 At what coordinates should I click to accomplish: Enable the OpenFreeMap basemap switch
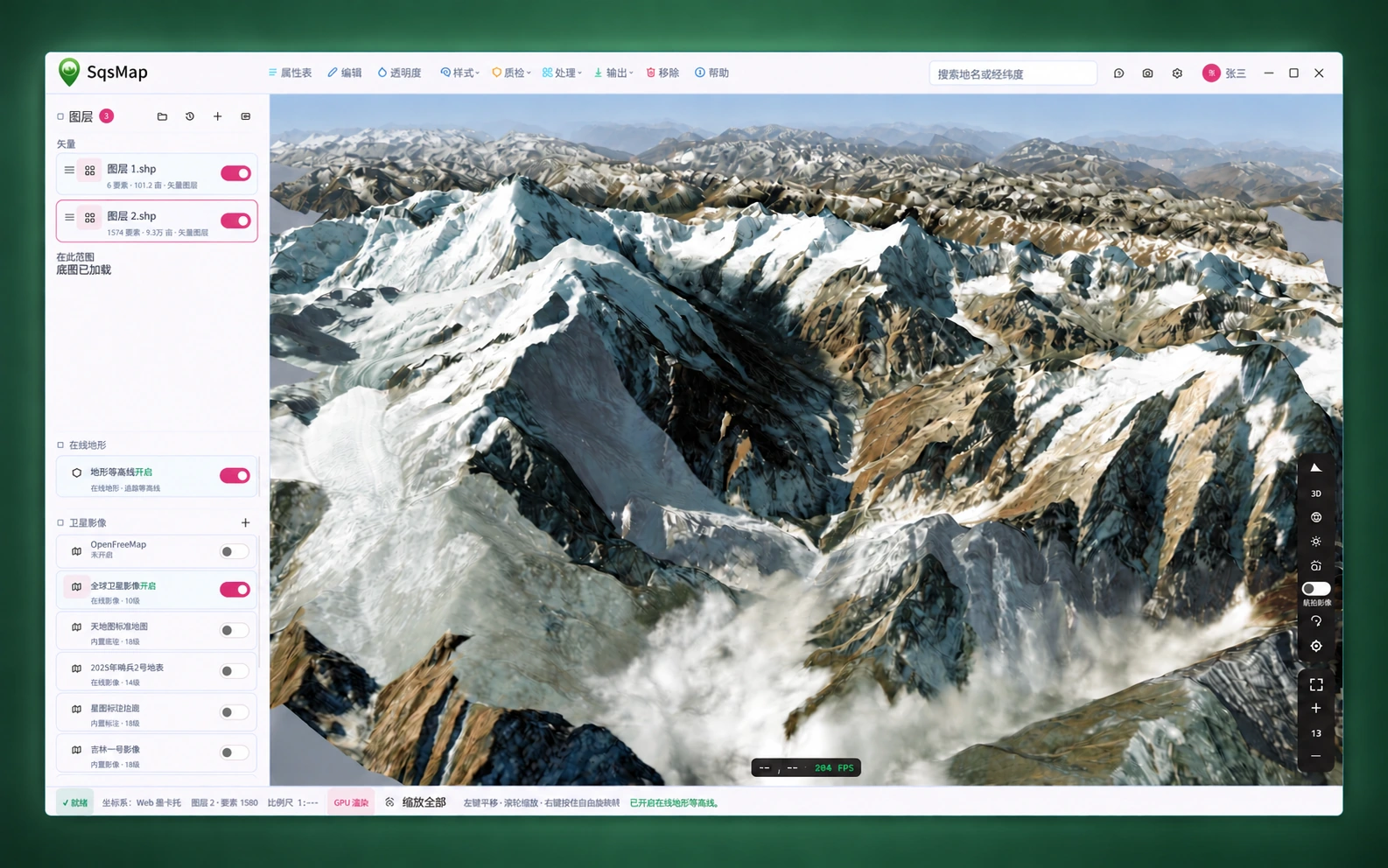[x=235, y=551]
